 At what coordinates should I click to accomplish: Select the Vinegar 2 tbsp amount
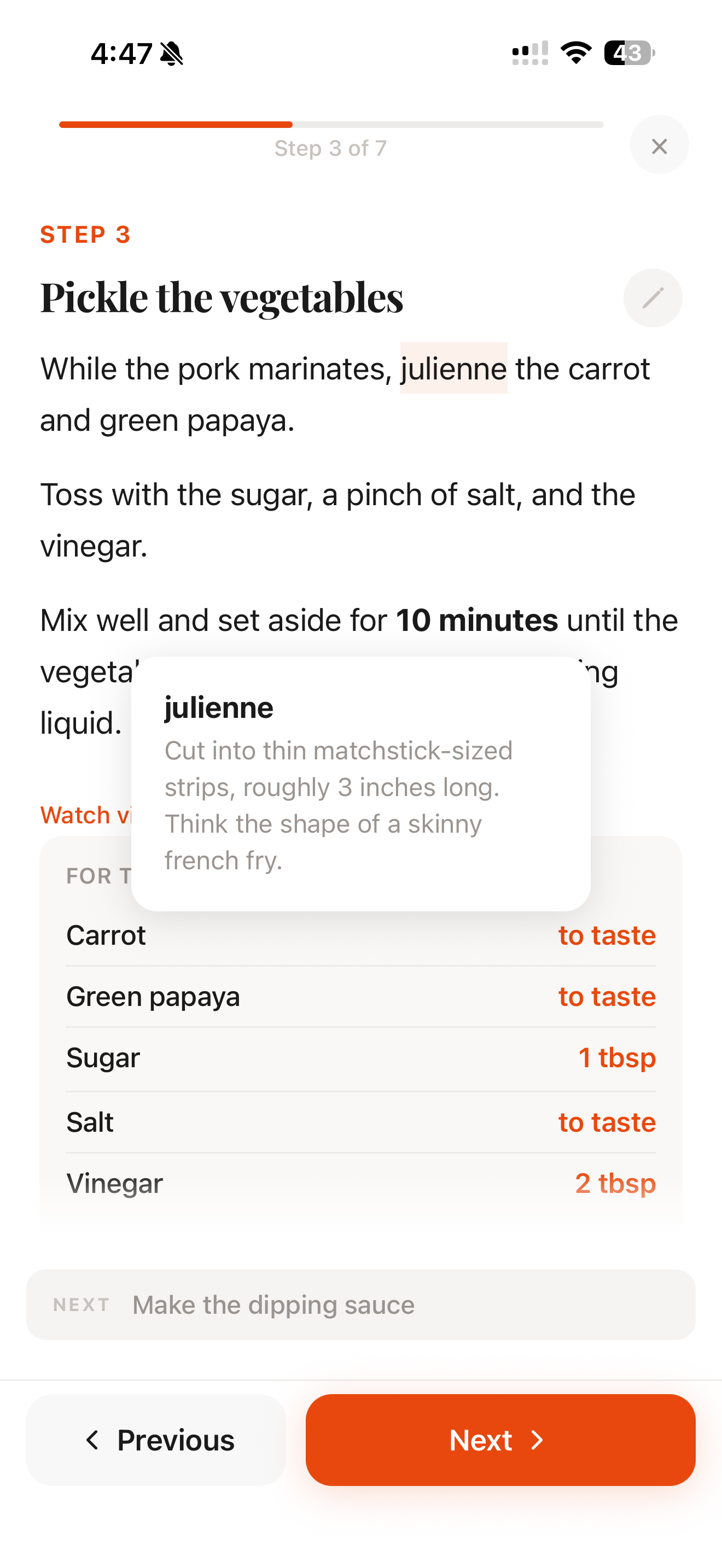click(x=615, y=1183)
